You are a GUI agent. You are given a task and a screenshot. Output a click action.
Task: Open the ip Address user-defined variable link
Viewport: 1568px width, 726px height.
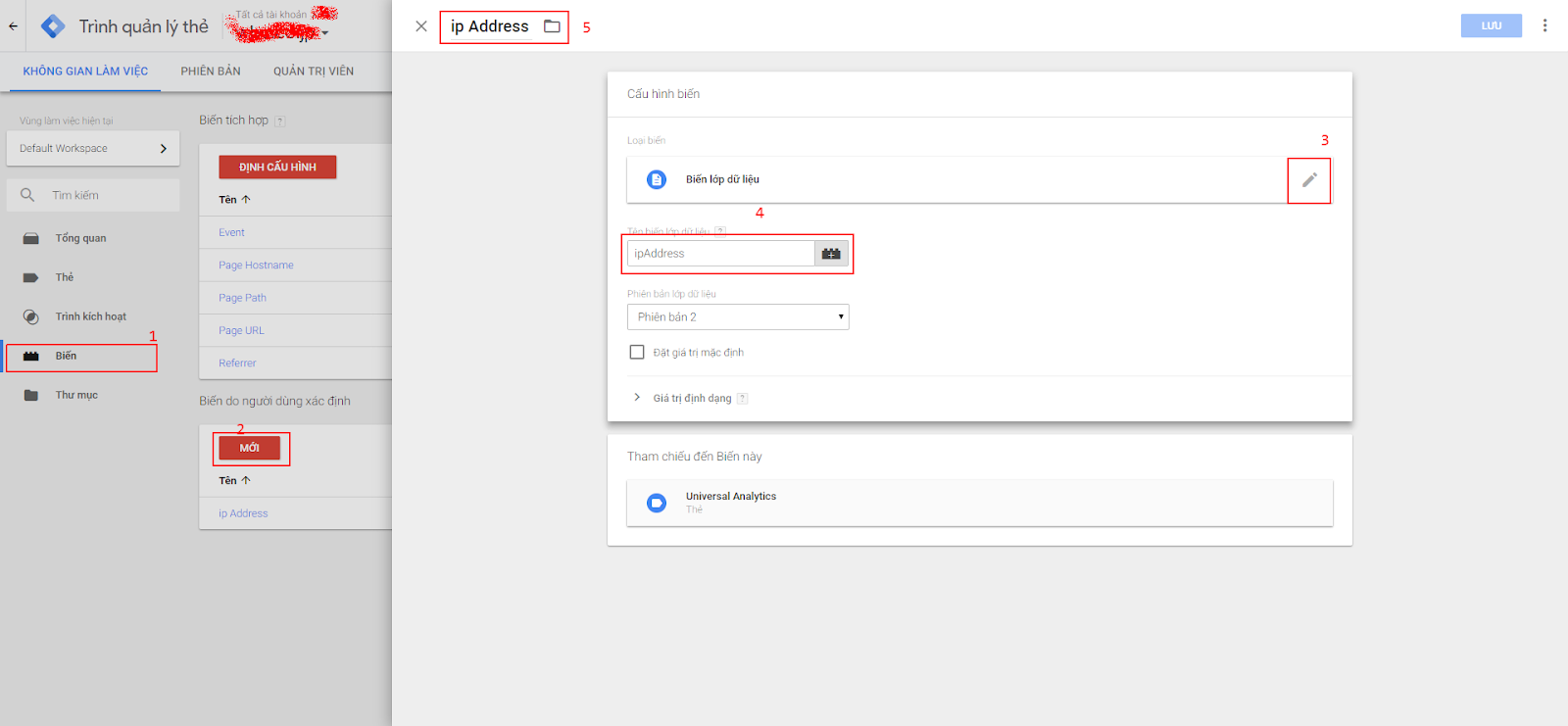(243, 513)
